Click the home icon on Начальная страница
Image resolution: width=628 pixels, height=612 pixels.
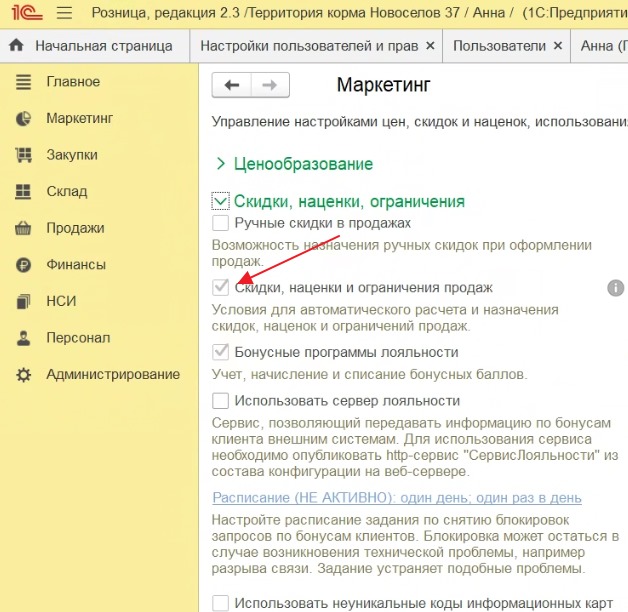[x=16, y=46]
